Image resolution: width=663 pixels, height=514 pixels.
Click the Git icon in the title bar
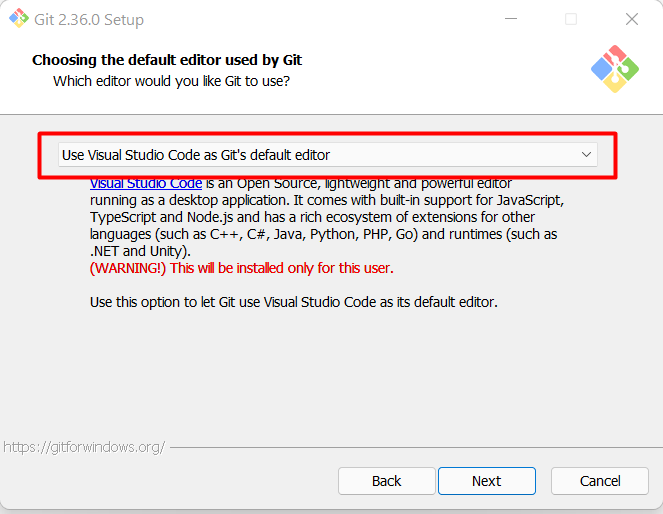(x=19, y=19)
